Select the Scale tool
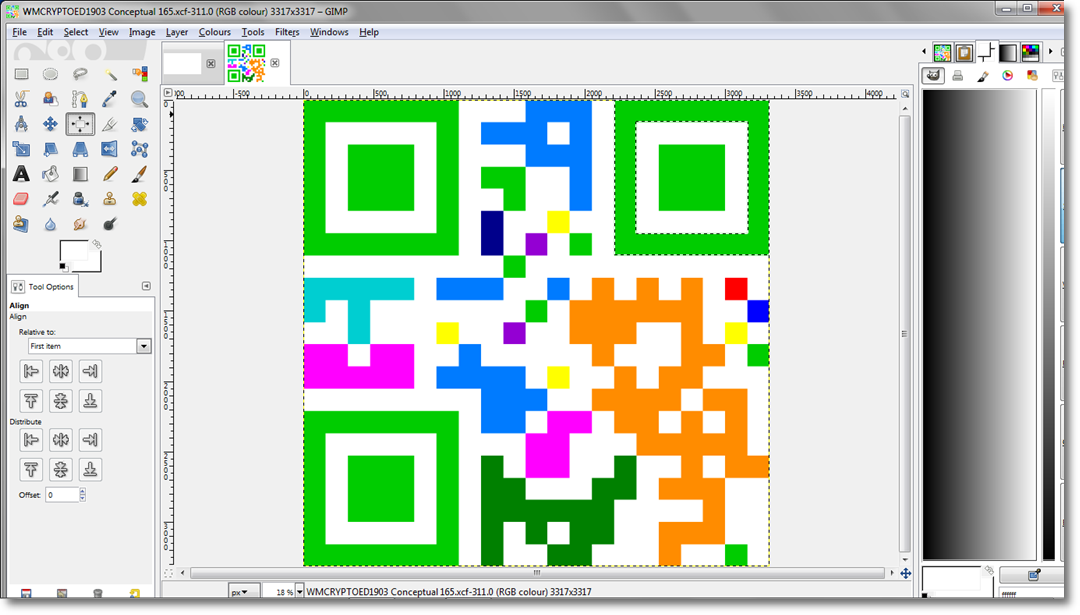 (21, 149)
